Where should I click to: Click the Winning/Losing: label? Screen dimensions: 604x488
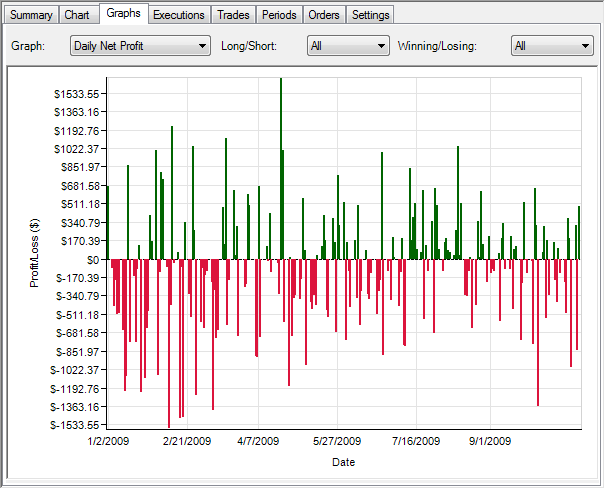click(438, 46)
